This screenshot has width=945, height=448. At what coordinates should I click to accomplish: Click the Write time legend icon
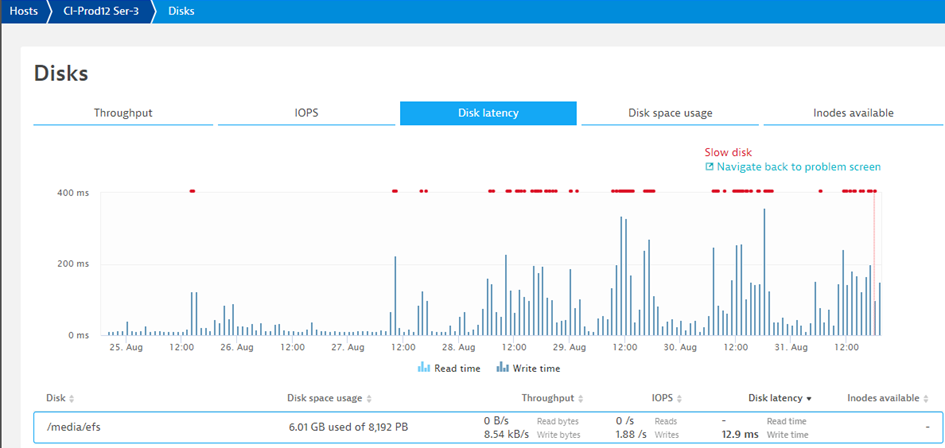point(502,368)
